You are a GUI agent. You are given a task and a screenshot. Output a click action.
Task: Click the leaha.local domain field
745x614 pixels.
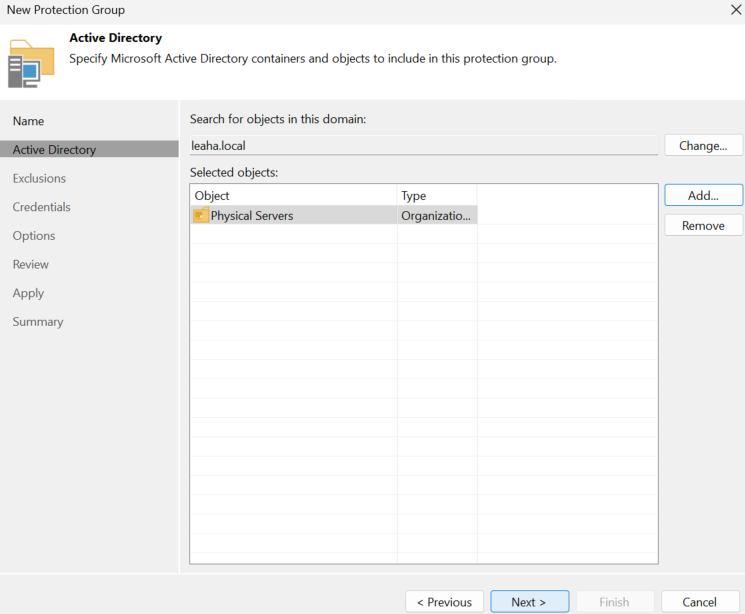pos(424,145)
